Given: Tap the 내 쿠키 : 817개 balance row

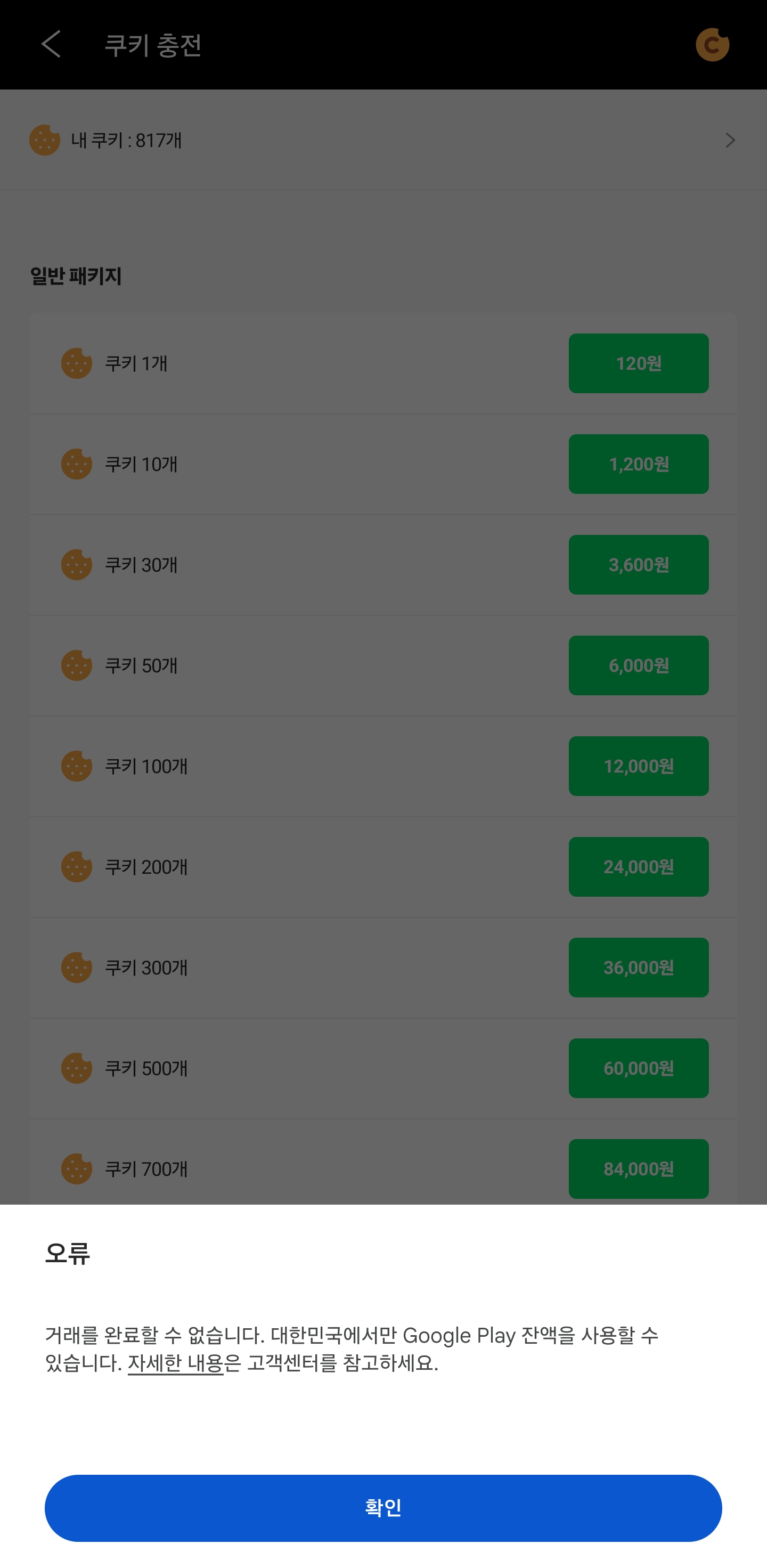Looking at the screenshot, I should click(365, 141).
